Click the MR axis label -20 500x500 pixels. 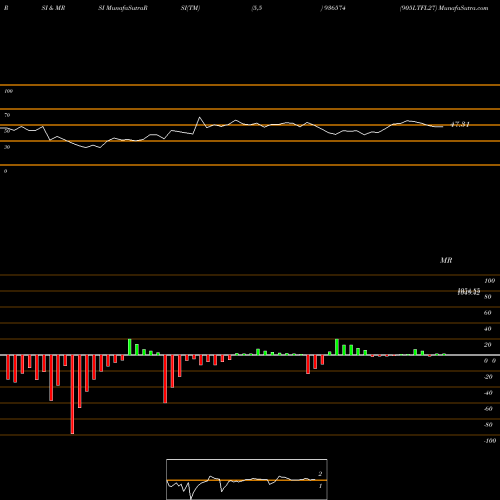[x=488, y=377]
